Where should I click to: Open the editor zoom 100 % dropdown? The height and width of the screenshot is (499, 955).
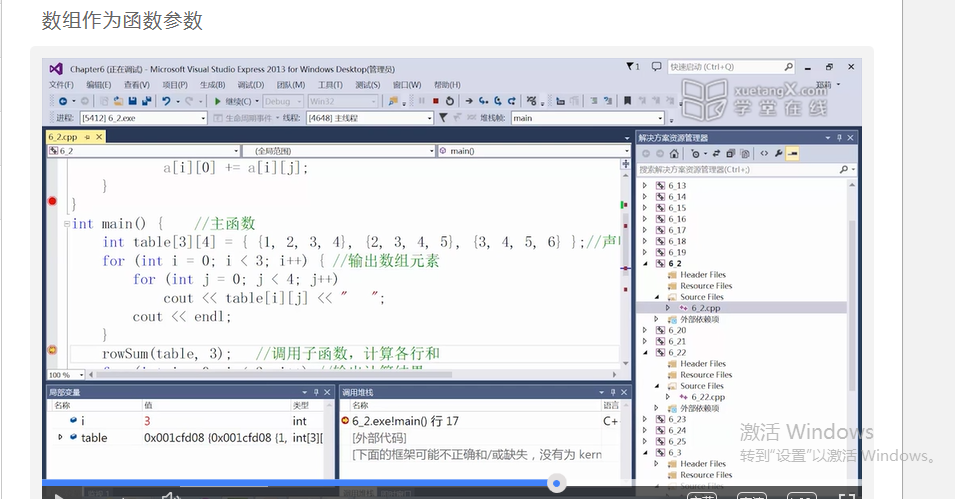coord(66,375)
